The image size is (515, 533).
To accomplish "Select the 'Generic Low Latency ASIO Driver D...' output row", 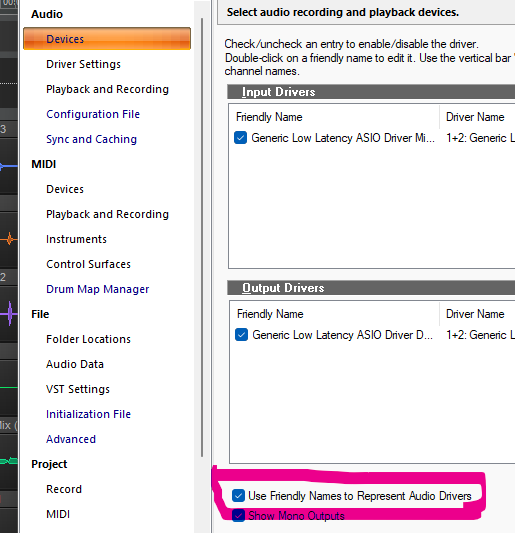I will [x=342, y=334].
